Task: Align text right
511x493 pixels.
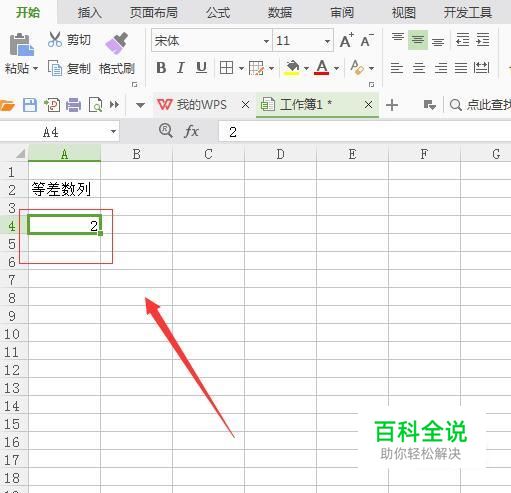Action: pyautogui.click(x=441, y=68)
